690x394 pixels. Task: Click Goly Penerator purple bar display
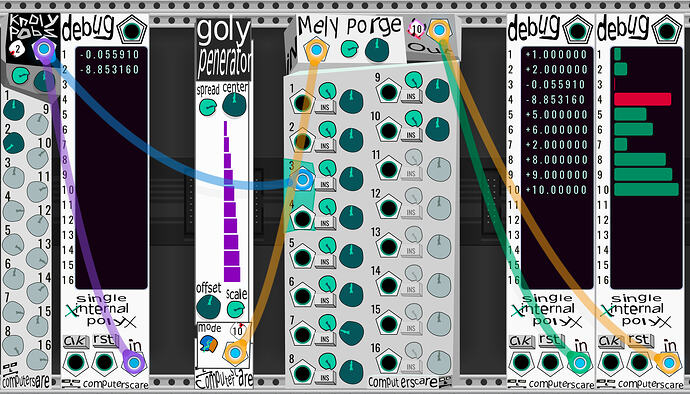coord(231,201)
